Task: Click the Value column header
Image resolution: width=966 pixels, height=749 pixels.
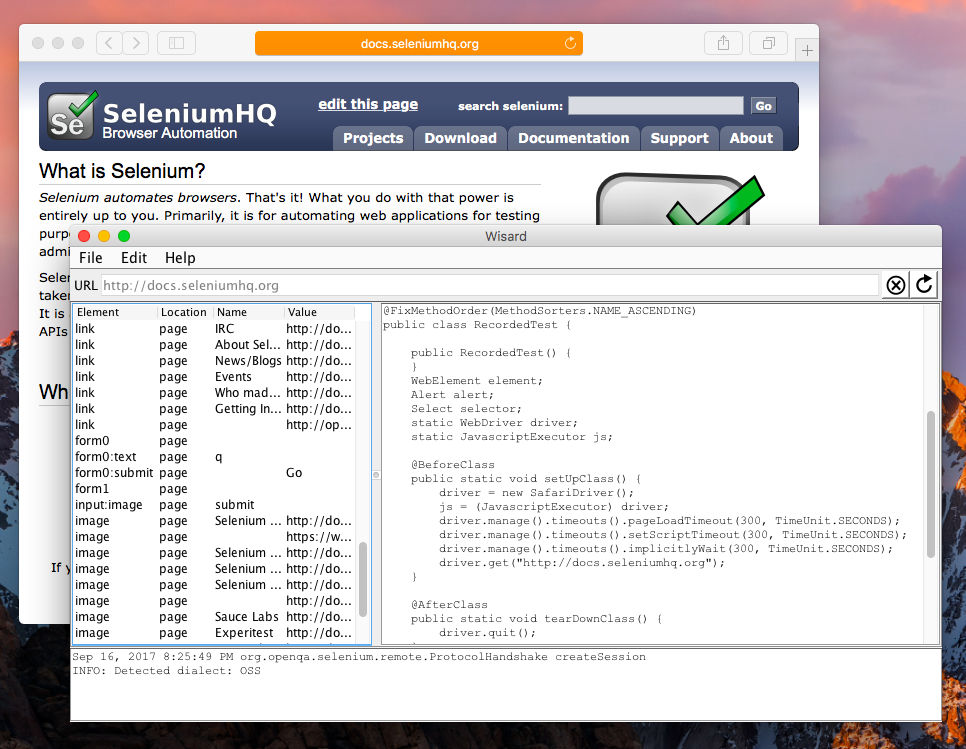Action: 320,312
